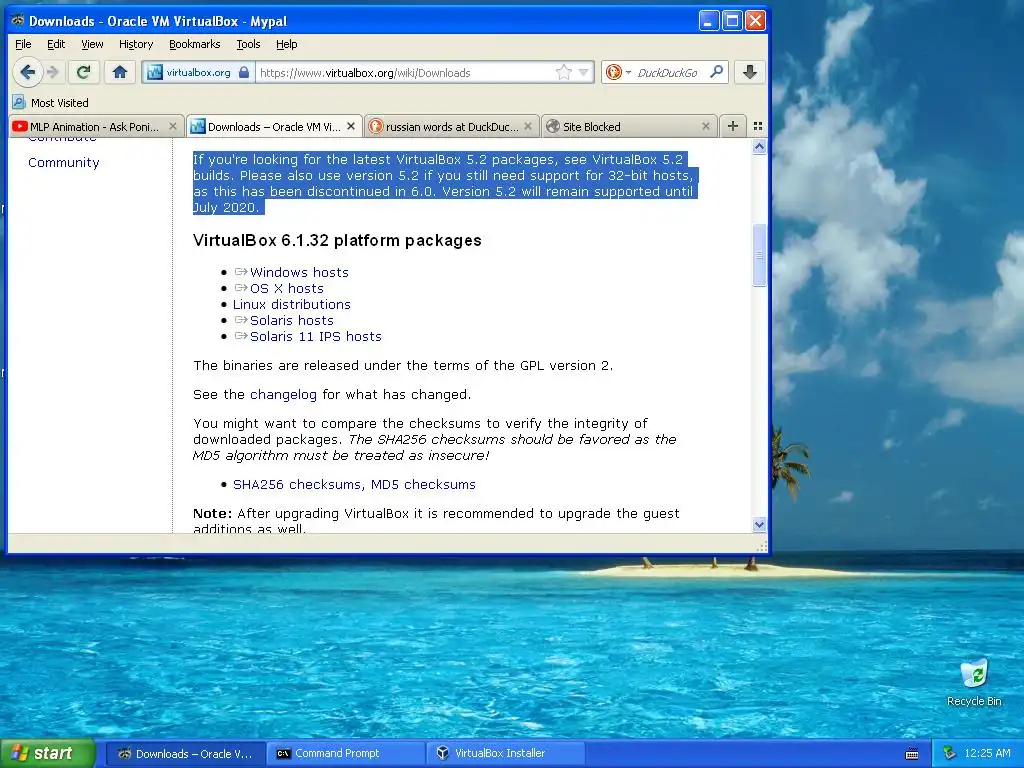Open a new tab with plus button
The image size is (1024, 768).
point(733,126)
